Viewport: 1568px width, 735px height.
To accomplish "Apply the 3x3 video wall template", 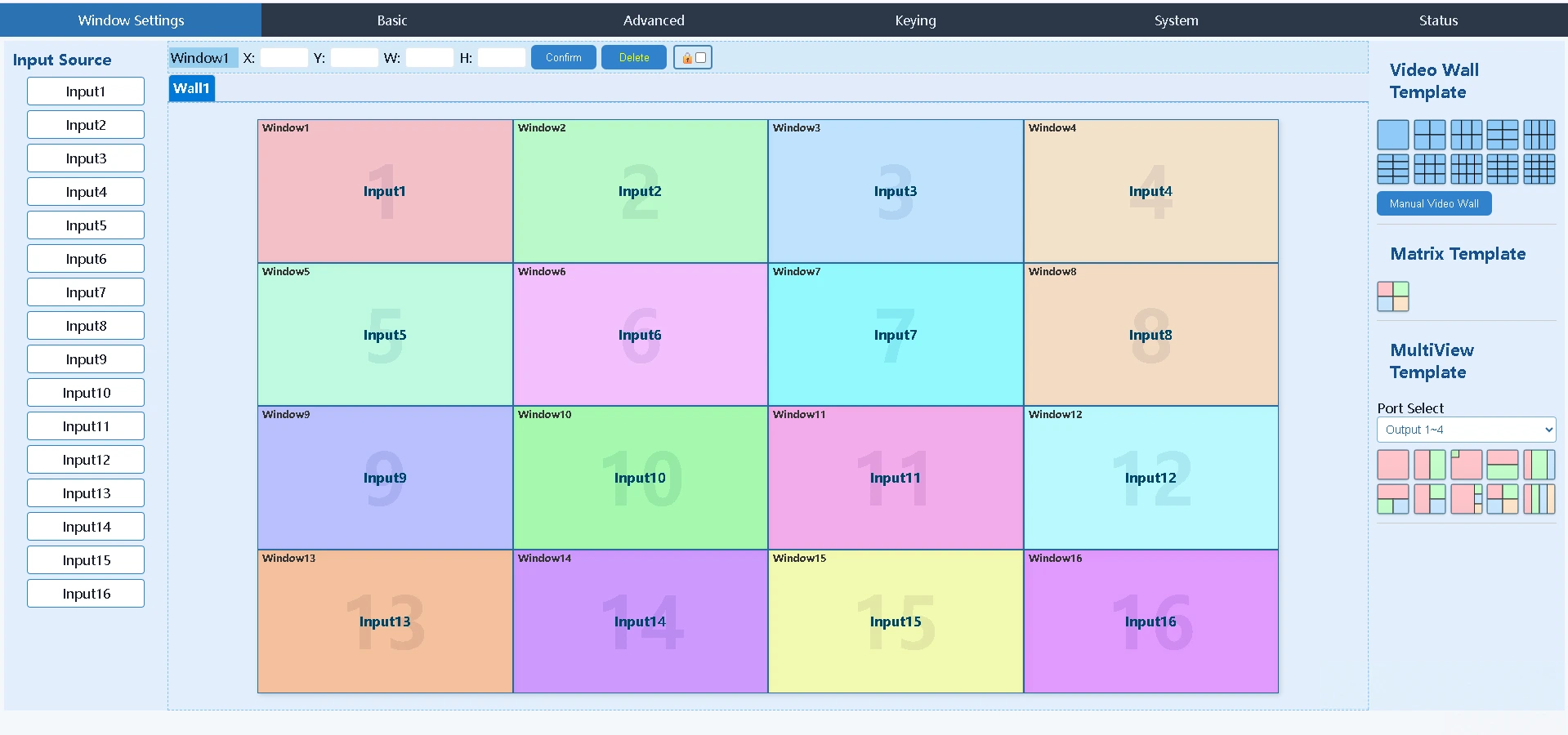I will (1430, 169).
